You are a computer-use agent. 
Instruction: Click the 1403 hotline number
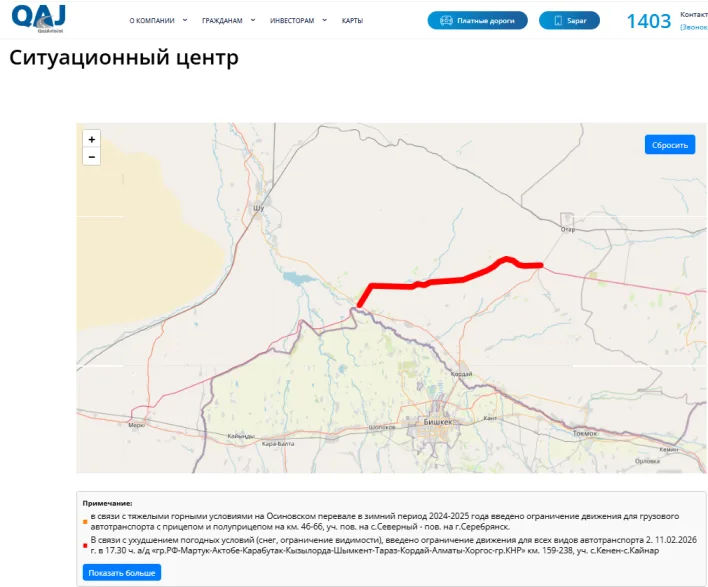[649, 21]
